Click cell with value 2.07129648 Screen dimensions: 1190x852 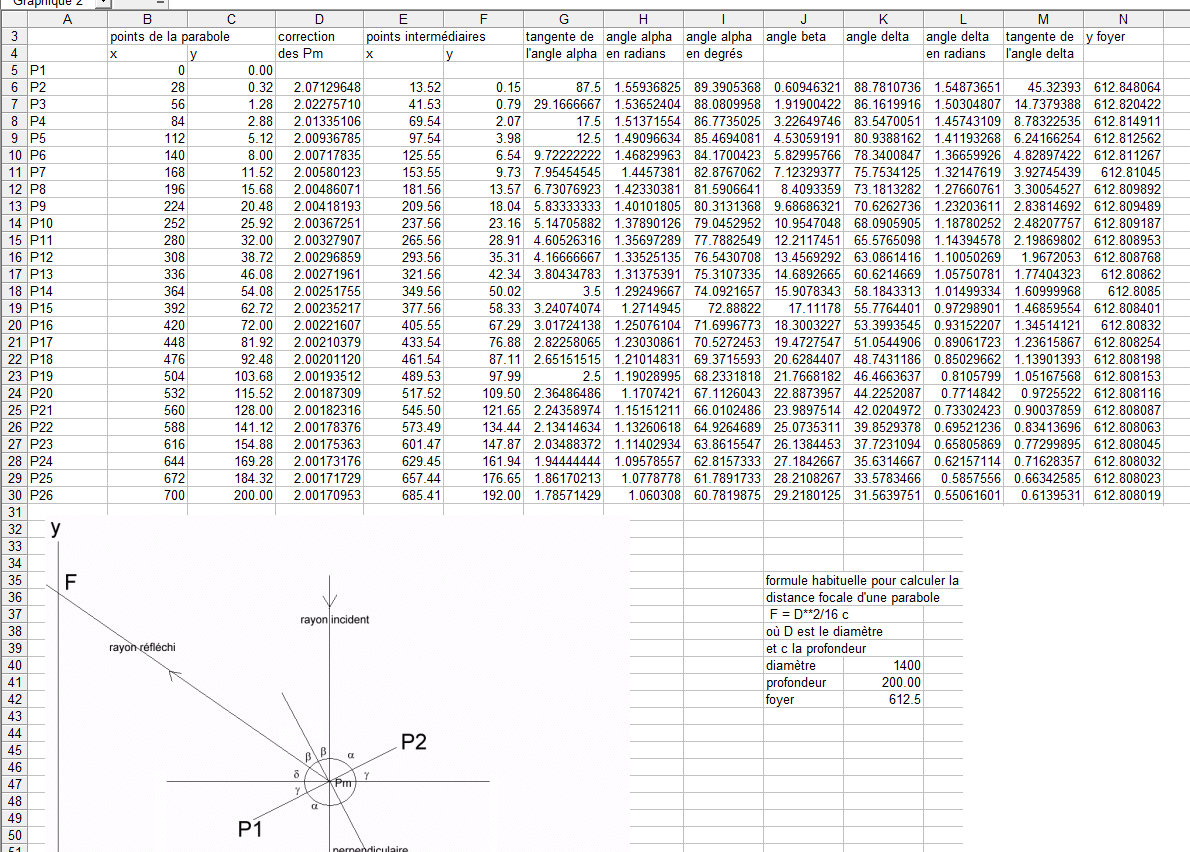tap(320, 87)
